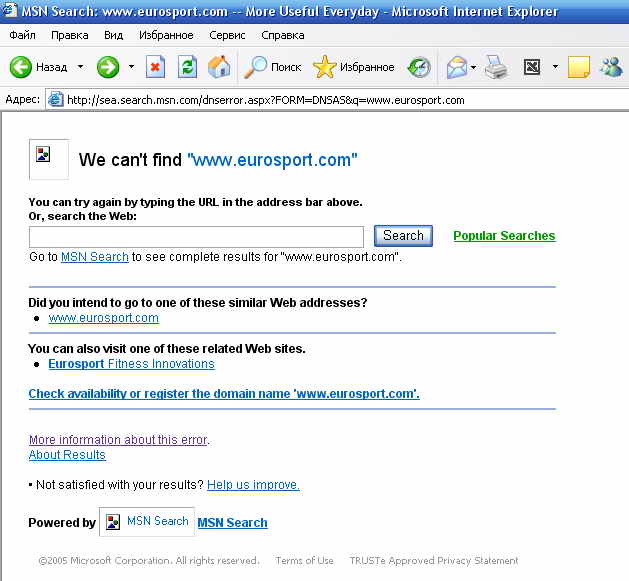Click the Search button
This screenshot has width=629, height=581.
click(403, 236)
